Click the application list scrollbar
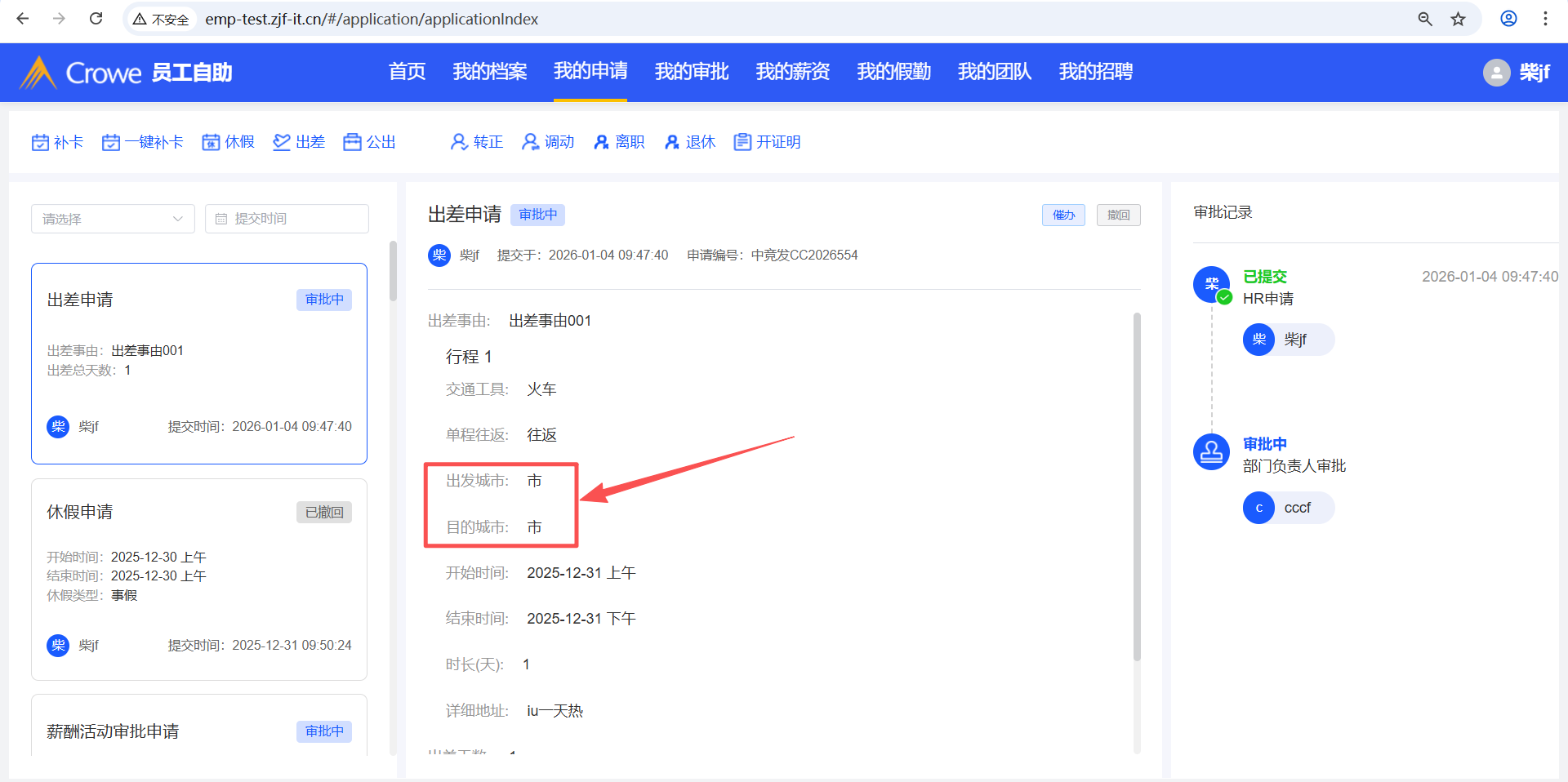 tap(393, 271)
